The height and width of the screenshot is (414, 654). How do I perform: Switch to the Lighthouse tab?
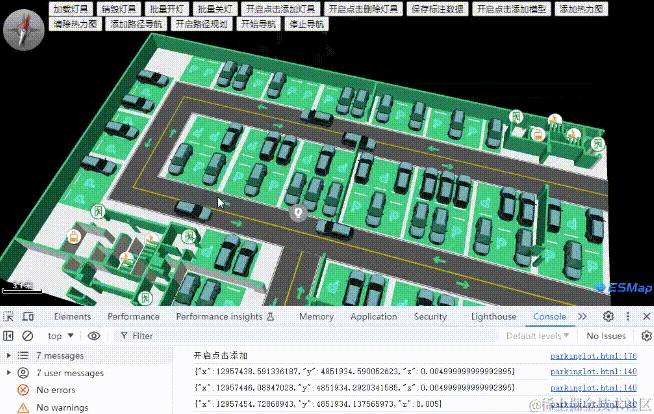click(x=494, y=316)
